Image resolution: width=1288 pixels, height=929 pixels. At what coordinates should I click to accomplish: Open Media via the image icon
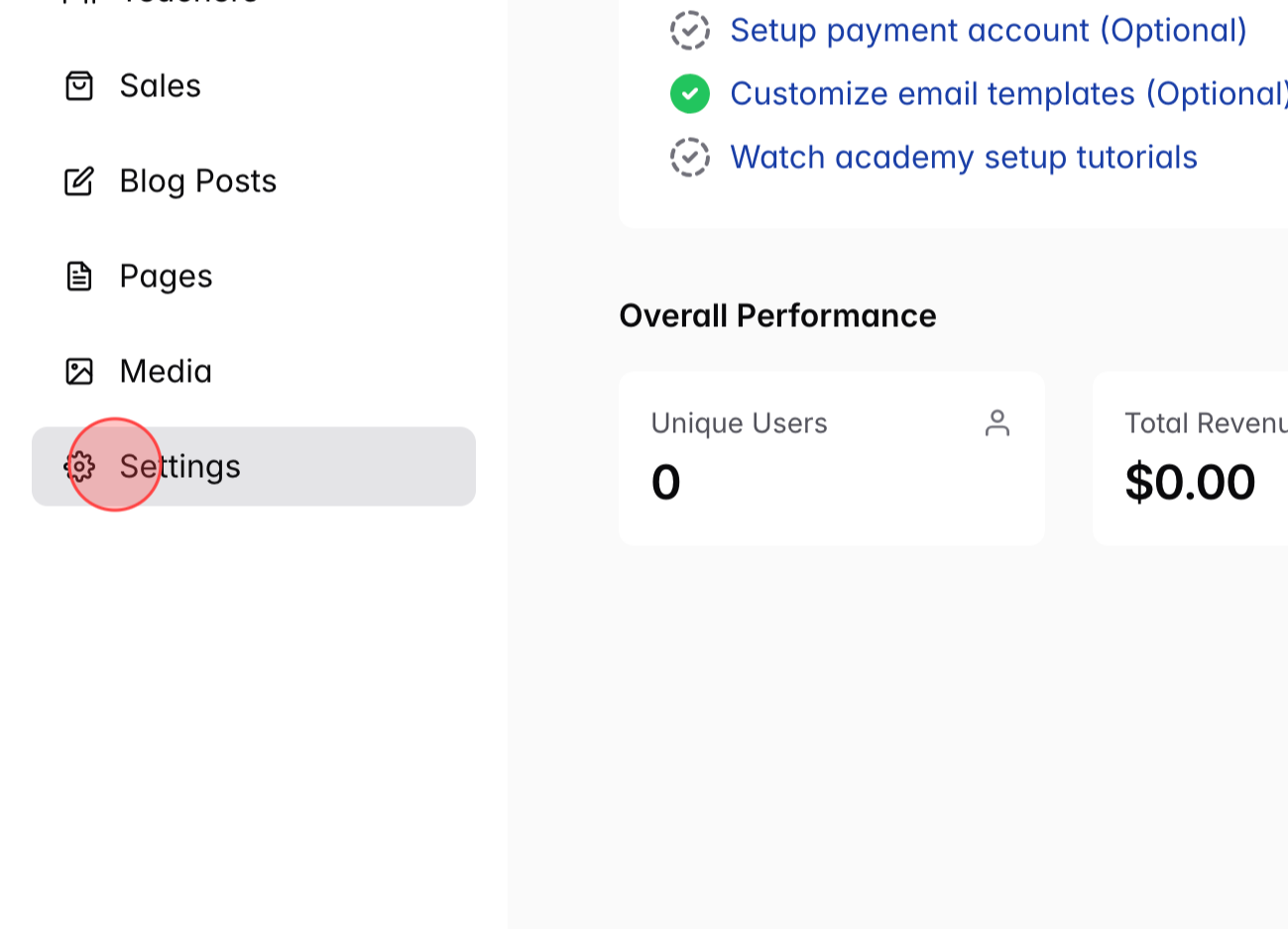80,371
